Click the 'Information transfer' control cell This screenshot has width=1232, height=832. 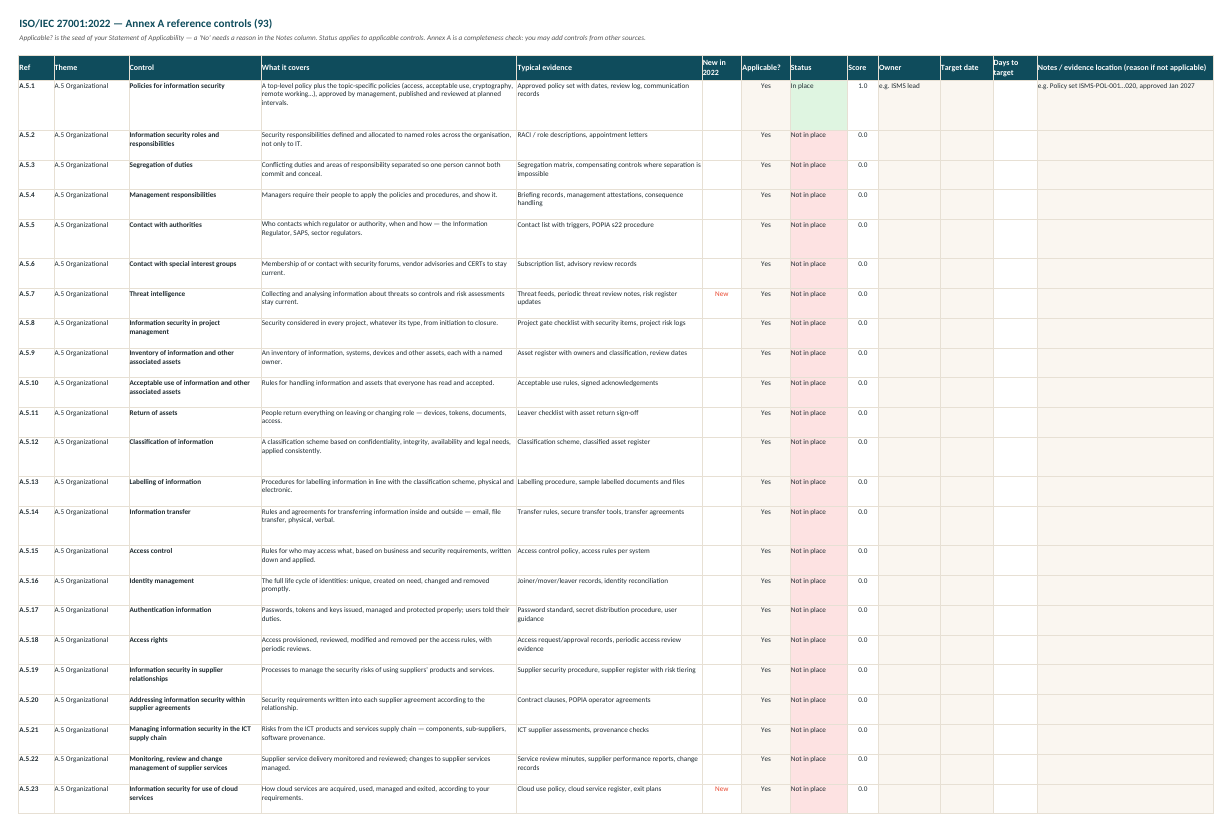tap(194, 525)
